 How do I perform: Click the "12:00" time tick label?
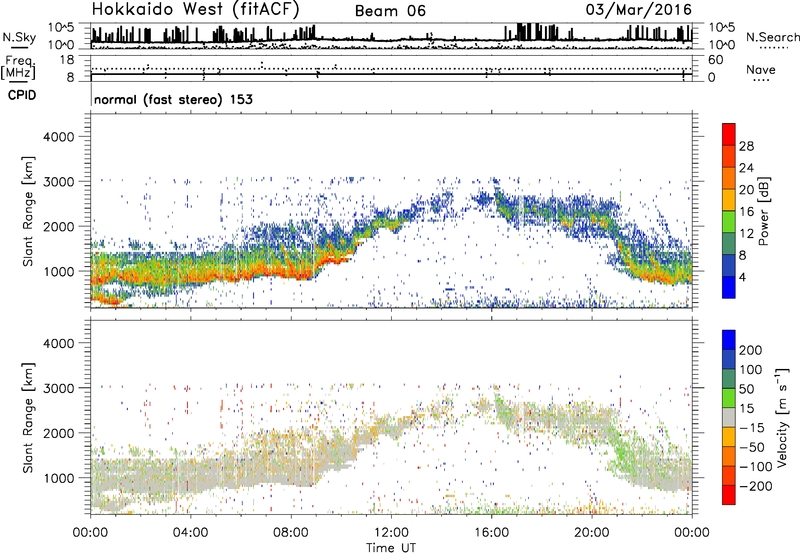click(x=391, y=532)
